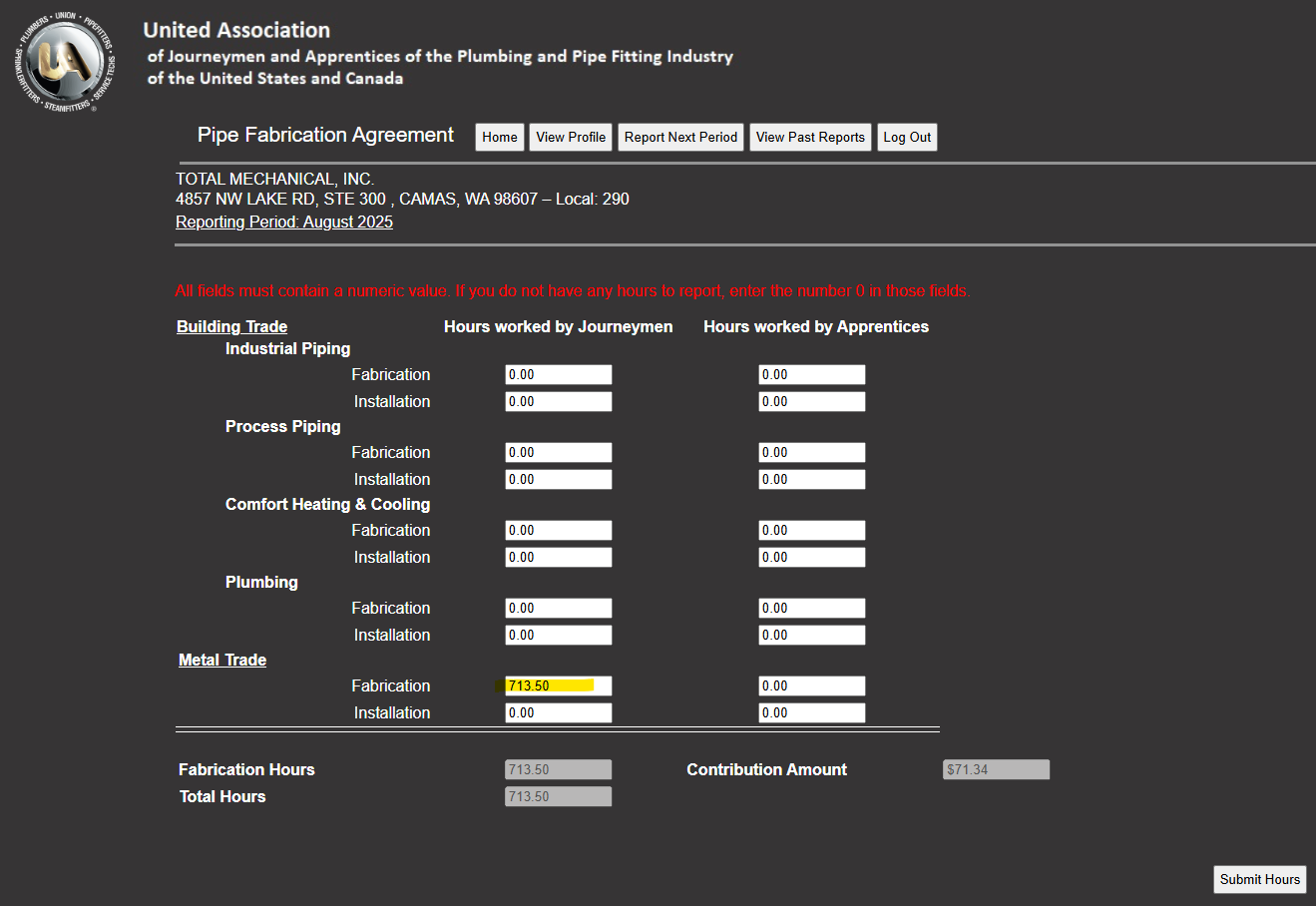
Task: Click the red numeric value warning message
Action: 573,291
